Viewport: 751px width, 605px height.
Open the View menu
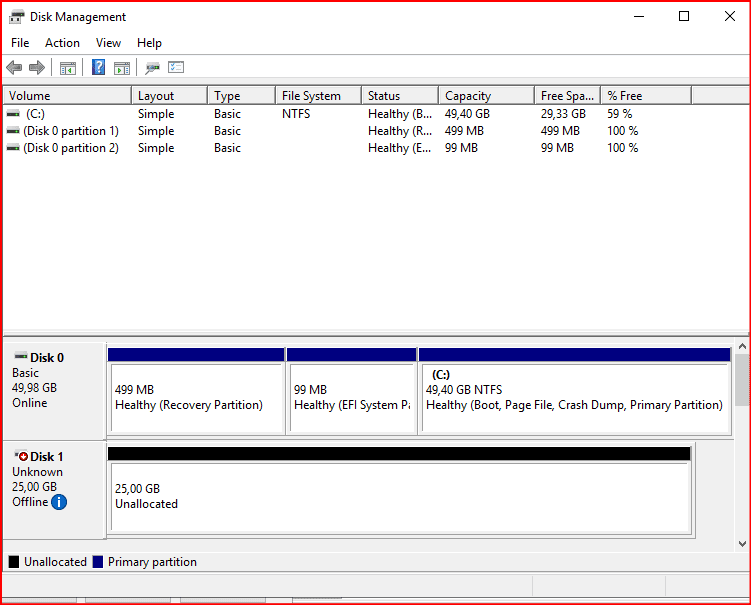point(108,43)
